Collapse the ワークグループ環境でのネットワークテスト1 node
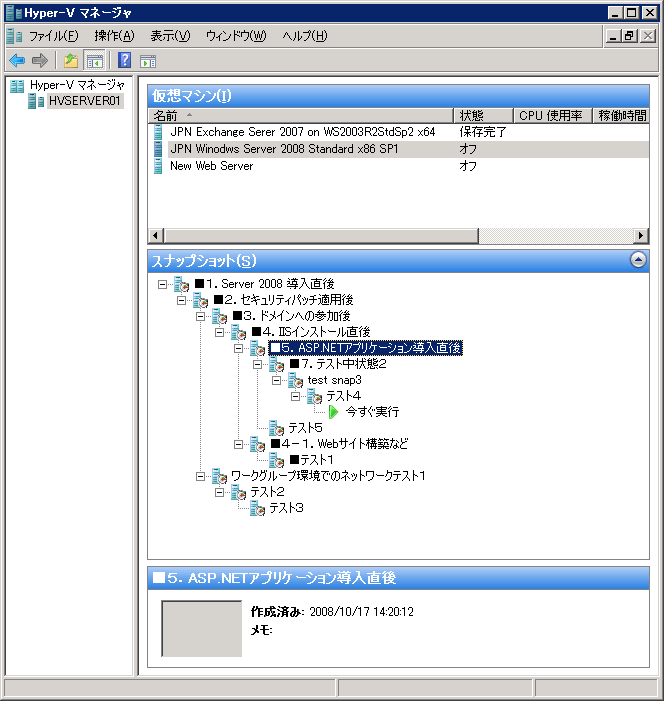This screenshot has width=664, height=701. [x=200, y=477]
